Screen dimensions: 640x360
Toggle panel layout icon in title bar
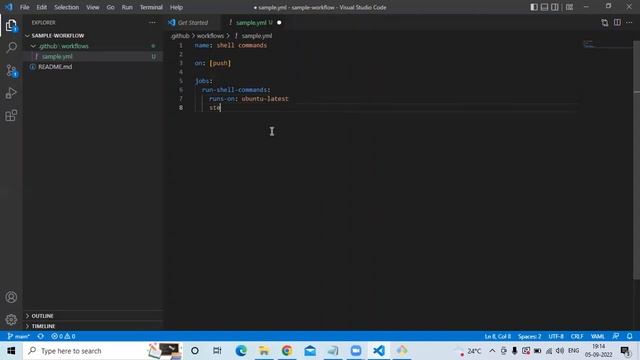pos(544,7)
